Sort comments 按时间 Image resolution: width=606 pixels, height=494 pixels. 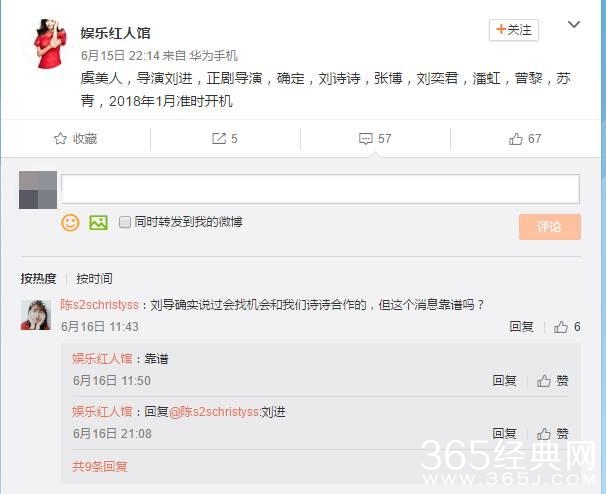[x=94, y=278]
